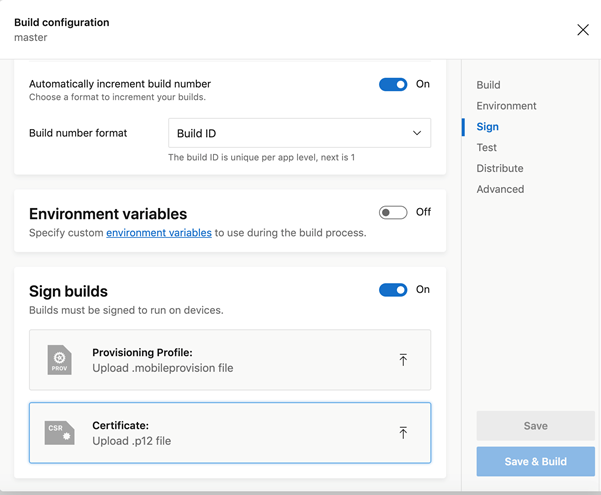The width and height of the screenshot is (601, 495).
Task: Enable the Environment variables toggle
Action: point(393,212)
